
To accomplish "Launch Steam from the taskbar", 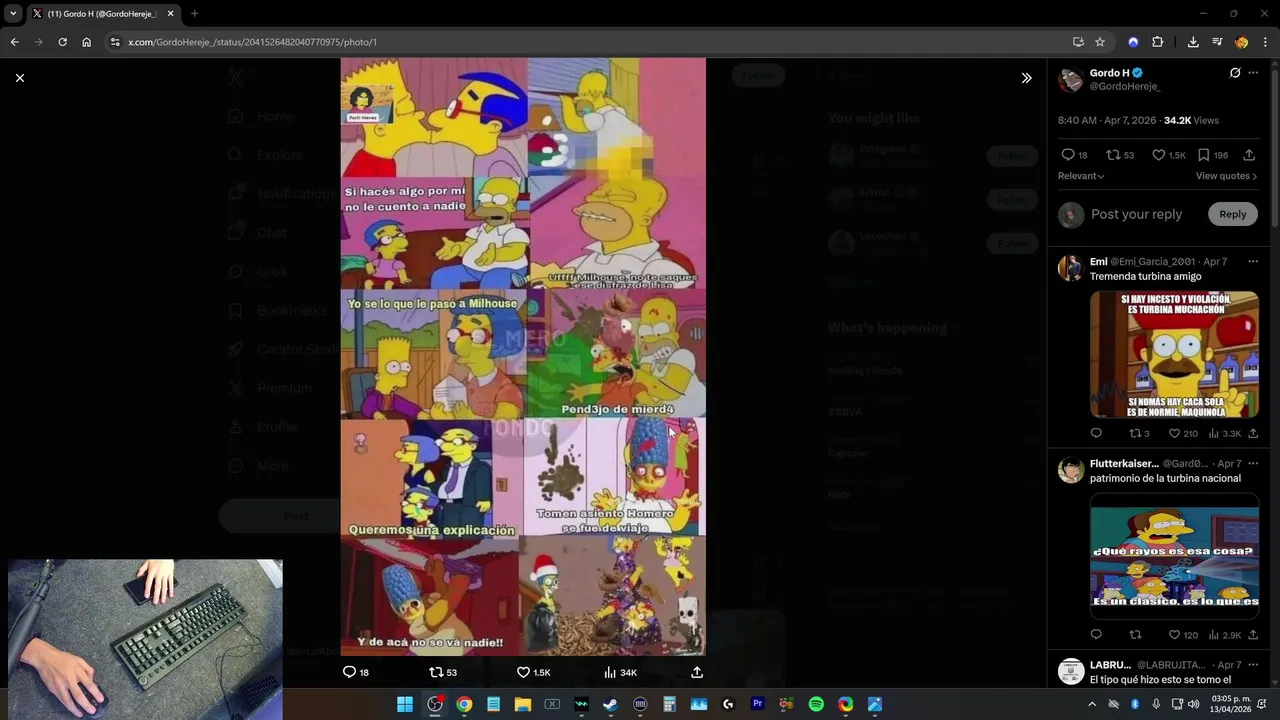I will click(610, 704).
